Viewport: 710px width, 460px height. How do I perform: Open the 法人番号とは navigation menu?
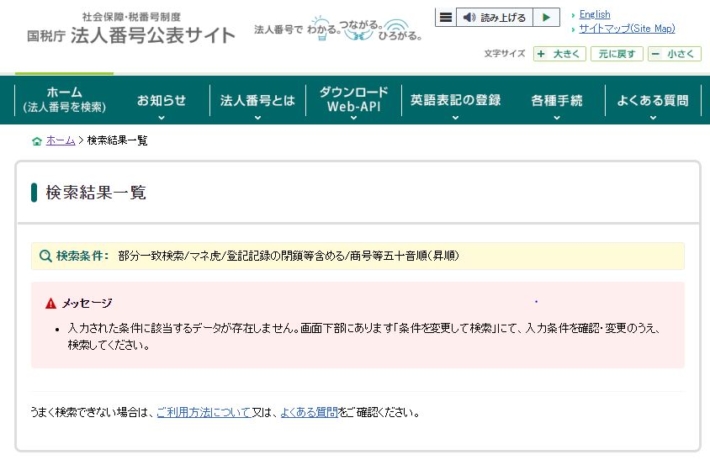tap(258, 100)
